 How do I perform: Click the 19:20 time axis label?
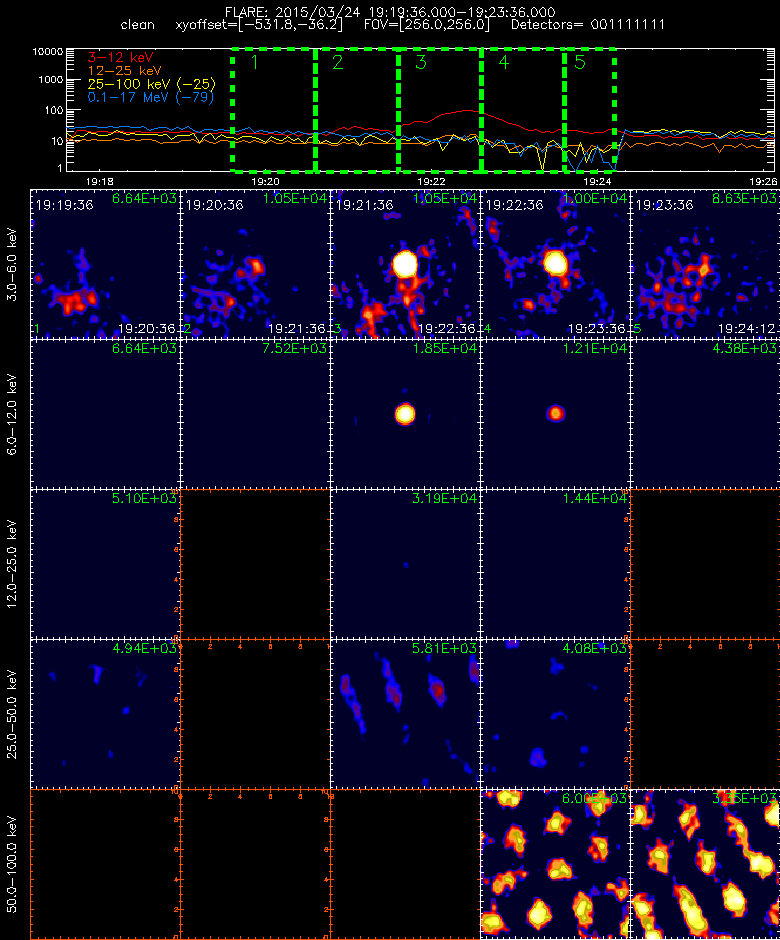266,182
